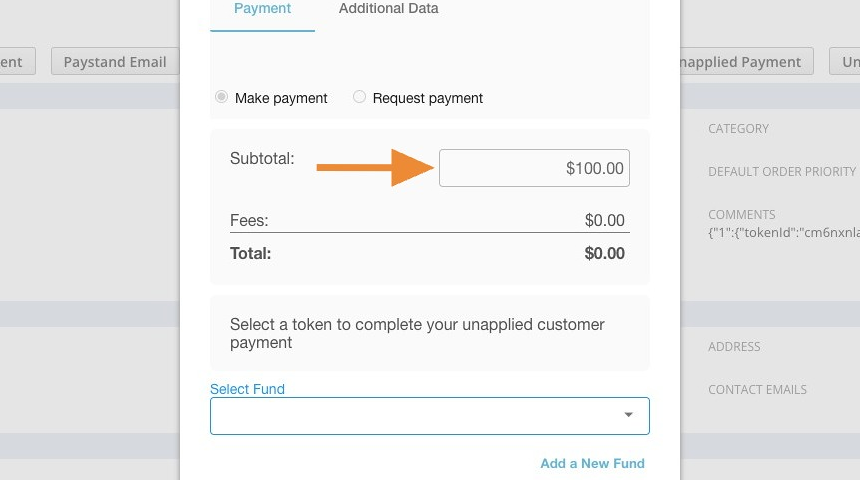This screenshot has height=480, width=860.
Task: Open the Select Fund dropdown arrow
Action: (629, 415)
